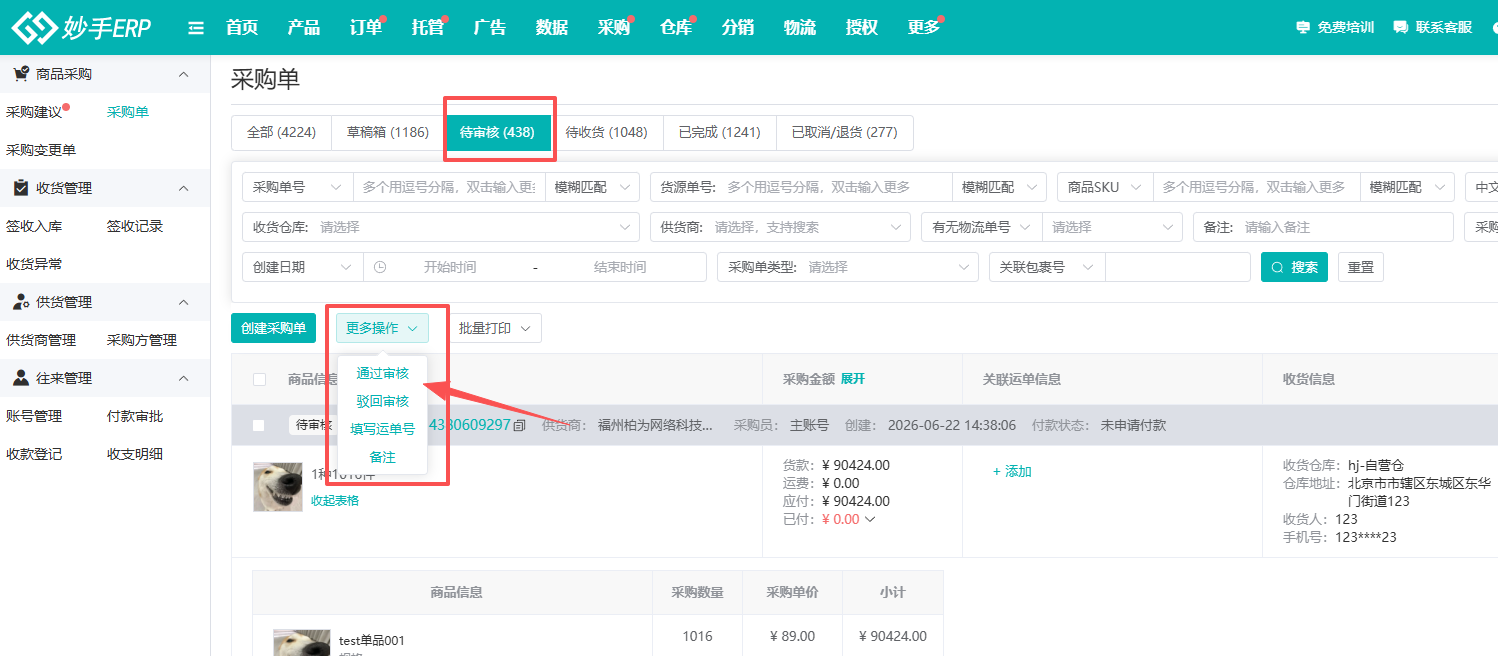Toggle the hamburger menu icon

pos(196,28)
